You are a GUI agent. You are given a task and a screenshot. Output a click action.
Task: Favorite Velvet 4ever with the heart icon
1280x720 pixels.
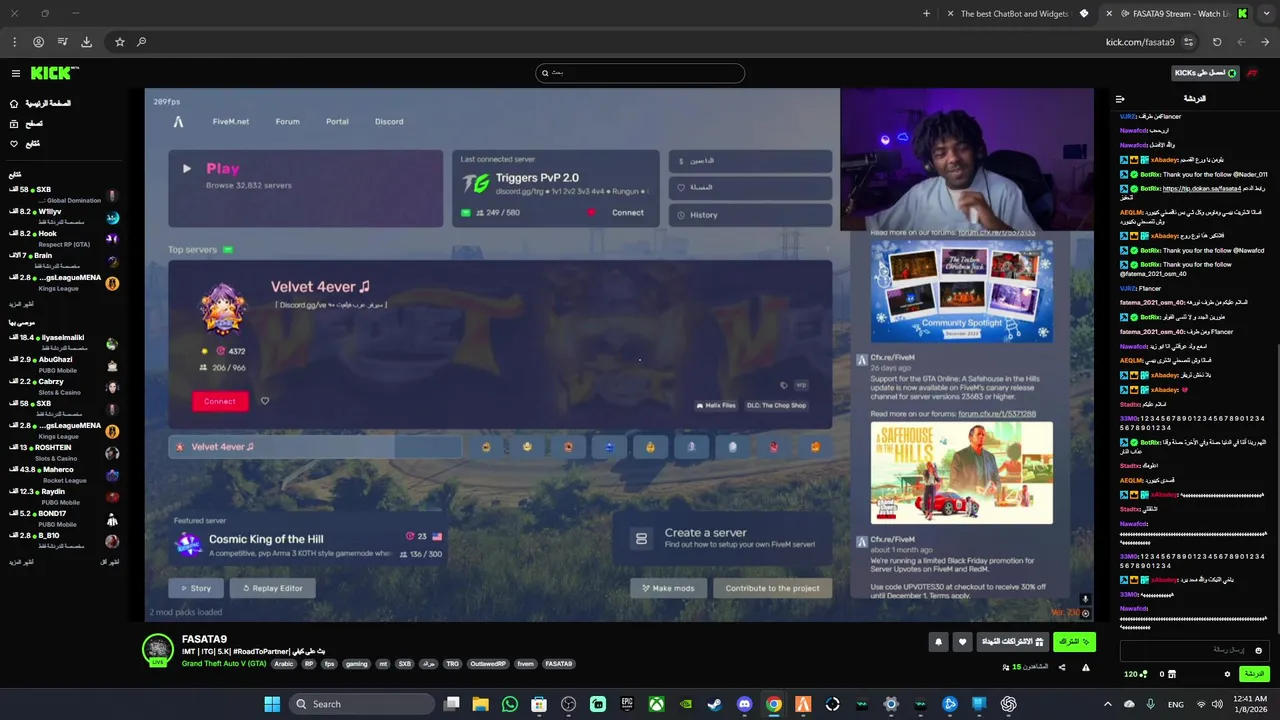click(265, 401)
